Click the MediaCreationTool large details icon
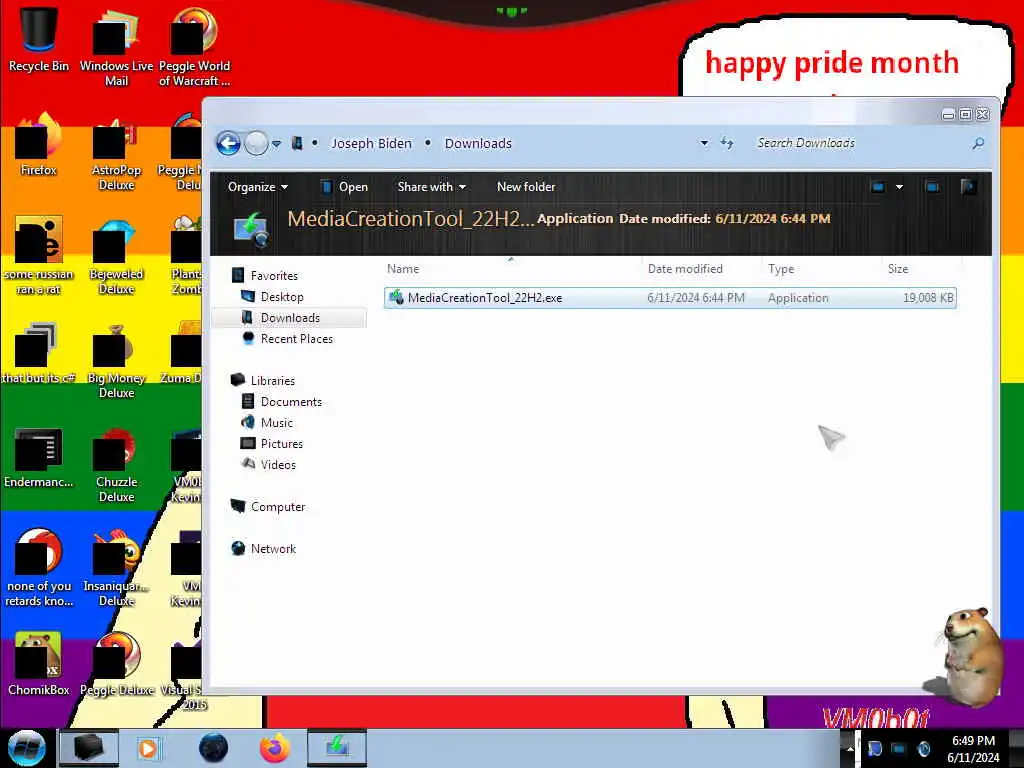Screen dimensions: 1024x768 (251, 229)
